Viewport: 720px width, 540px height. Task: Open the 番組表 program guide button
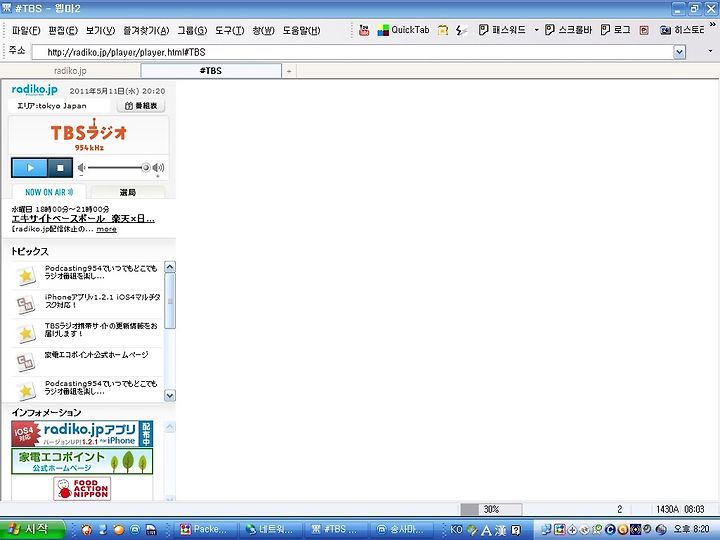141,106
